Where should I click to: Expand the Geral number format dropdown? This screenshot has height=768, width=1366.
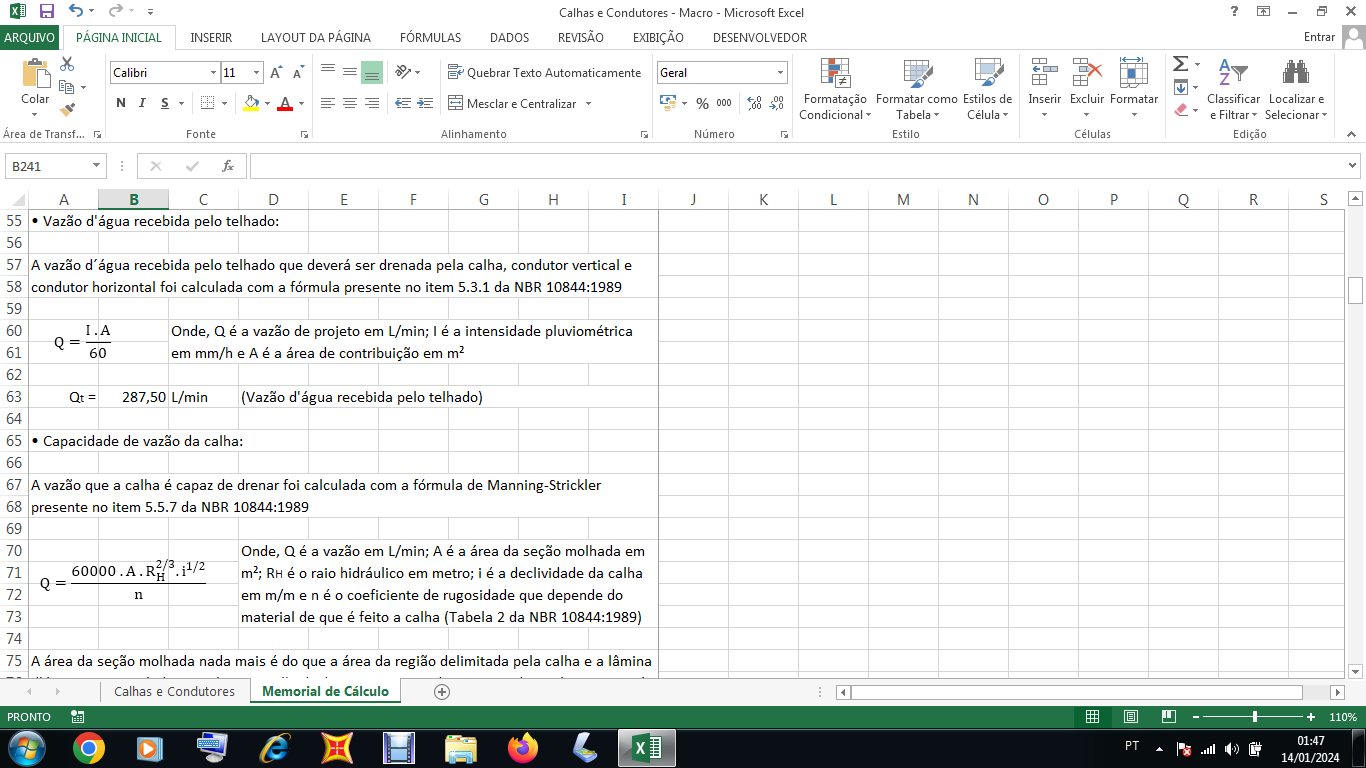click(780, 73)
